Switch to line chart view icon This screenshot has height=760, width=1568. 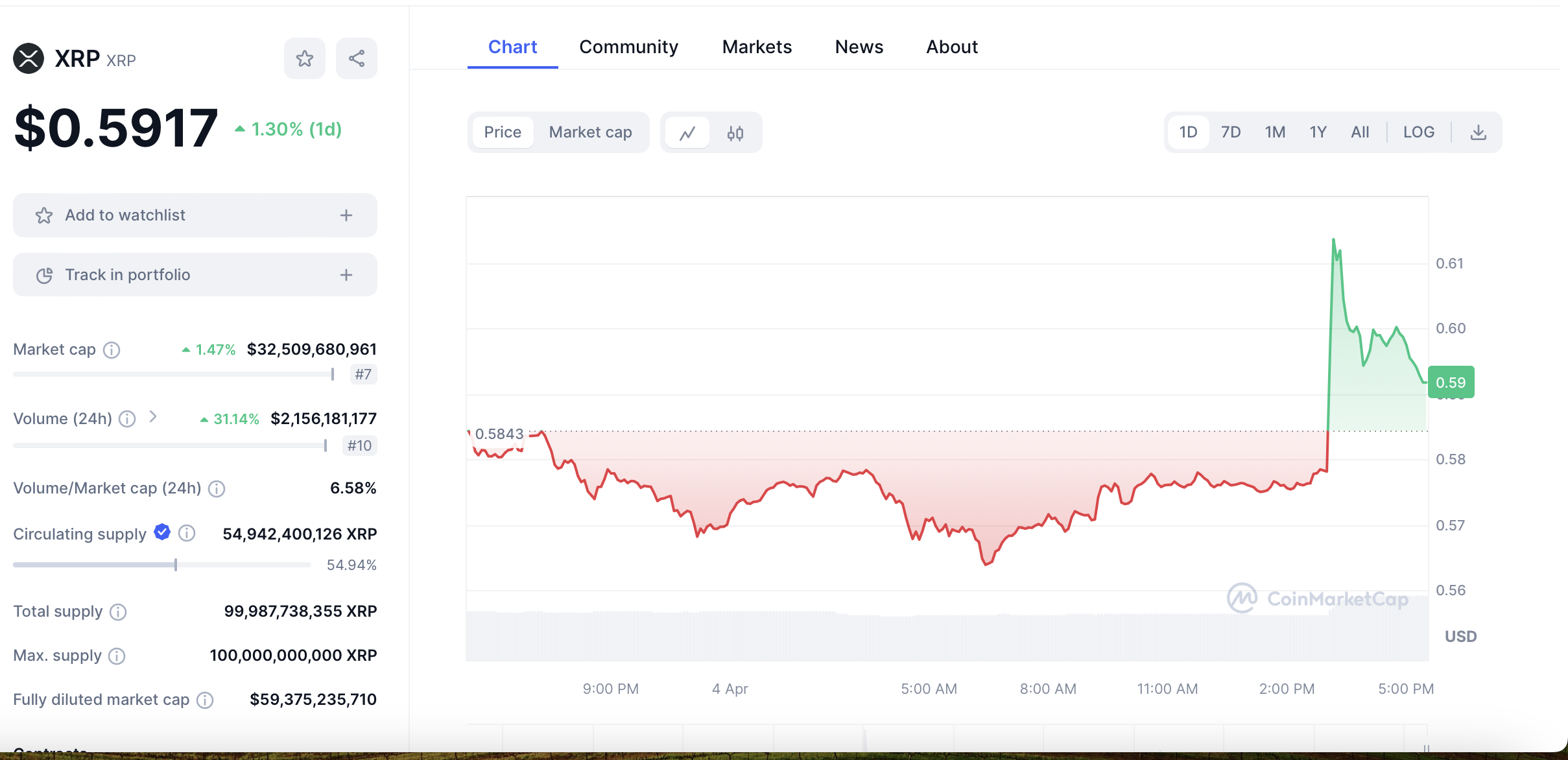click(687, 133)
